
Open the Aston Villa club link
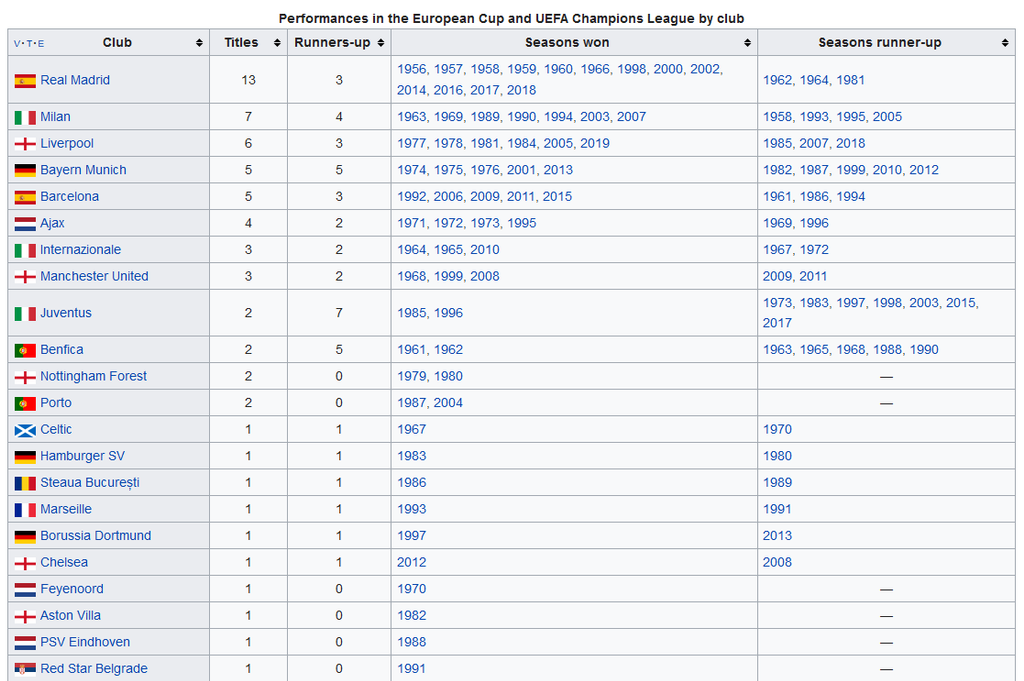coord(71,616)
